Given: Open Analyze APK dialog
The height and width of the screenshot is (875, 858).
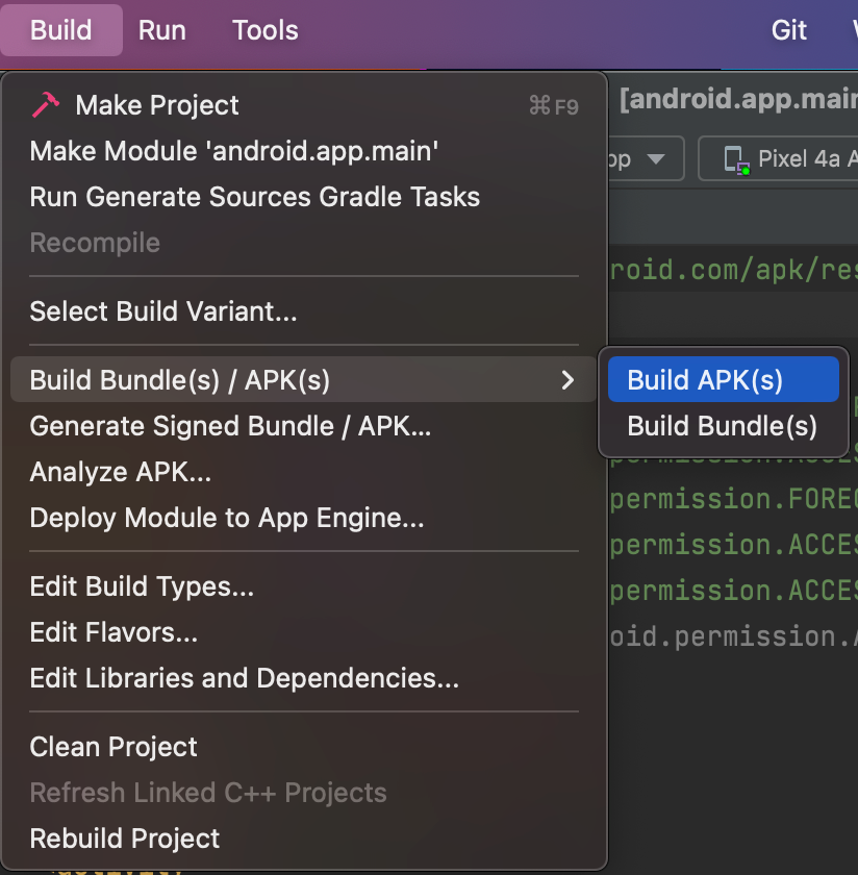Looking at the screenshot, I should pos(120,472).
